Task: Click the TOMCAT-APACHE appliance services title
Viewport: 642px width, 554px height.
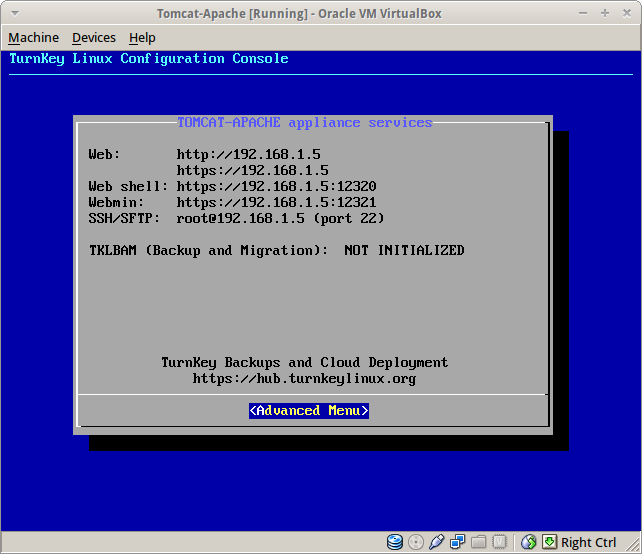Action: click(305, 122)
